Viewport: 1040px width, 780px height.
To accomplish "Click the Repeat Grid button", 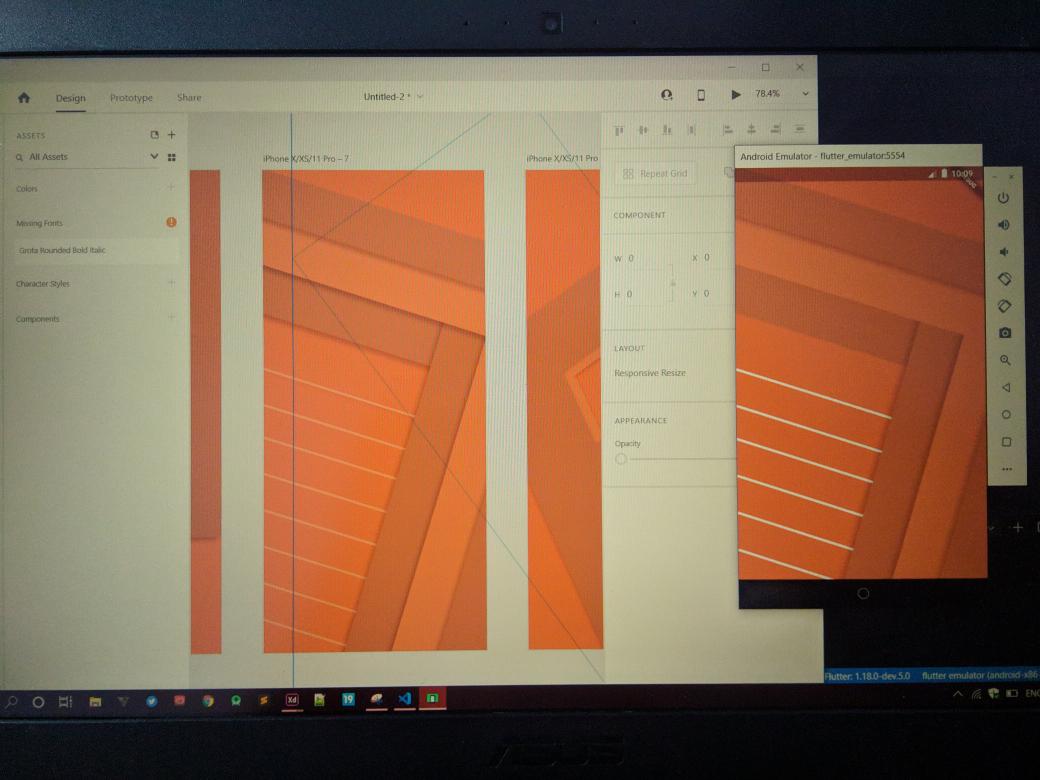I will pyautogui.click(x=655, y=174).
